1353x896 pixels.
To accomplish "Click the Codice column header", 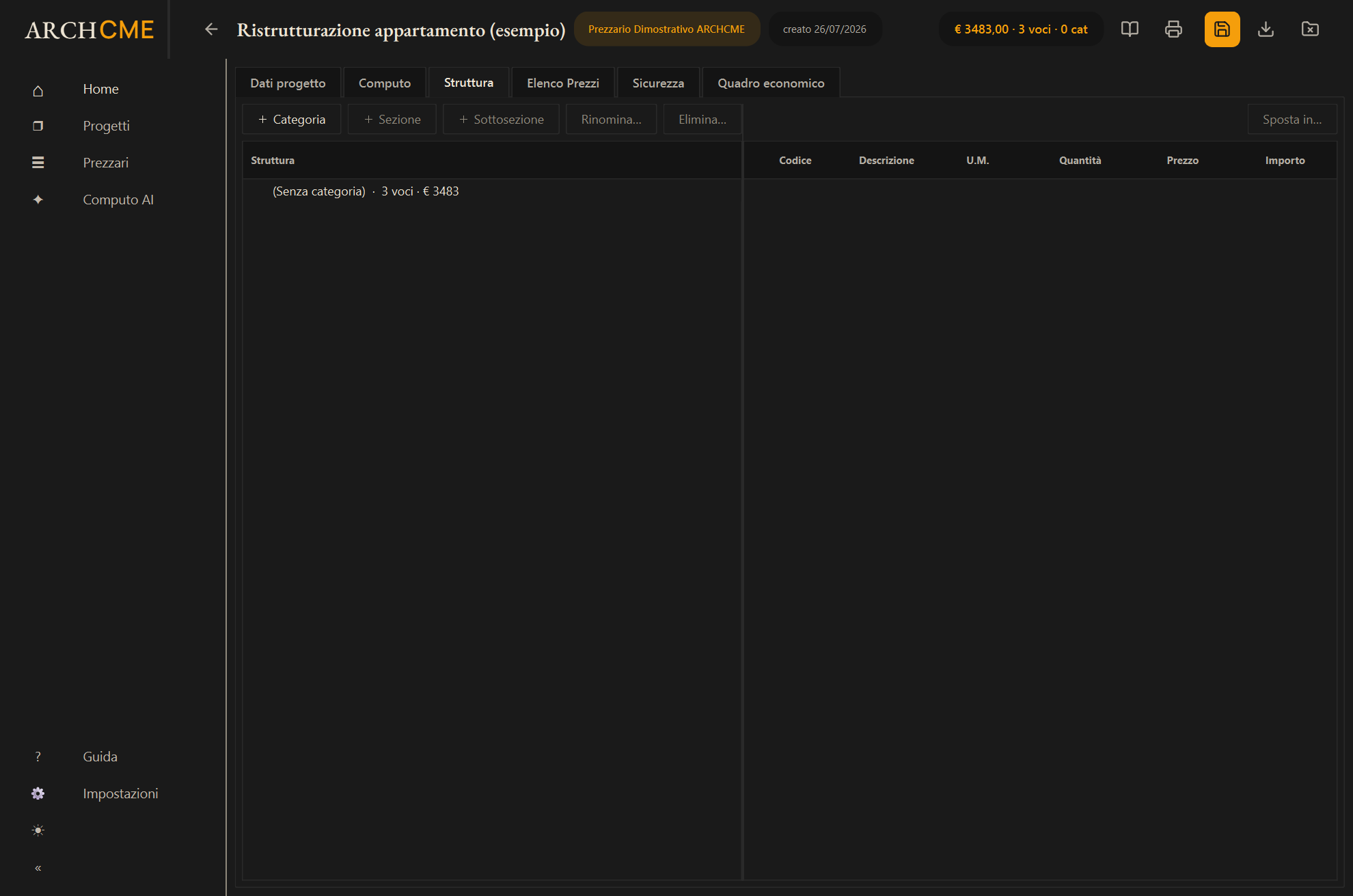I will coord(795,161).
